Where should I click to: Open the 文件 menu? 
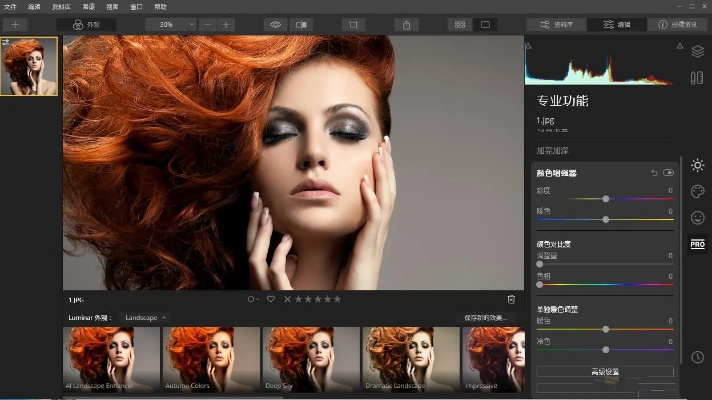tap(10, 6)
